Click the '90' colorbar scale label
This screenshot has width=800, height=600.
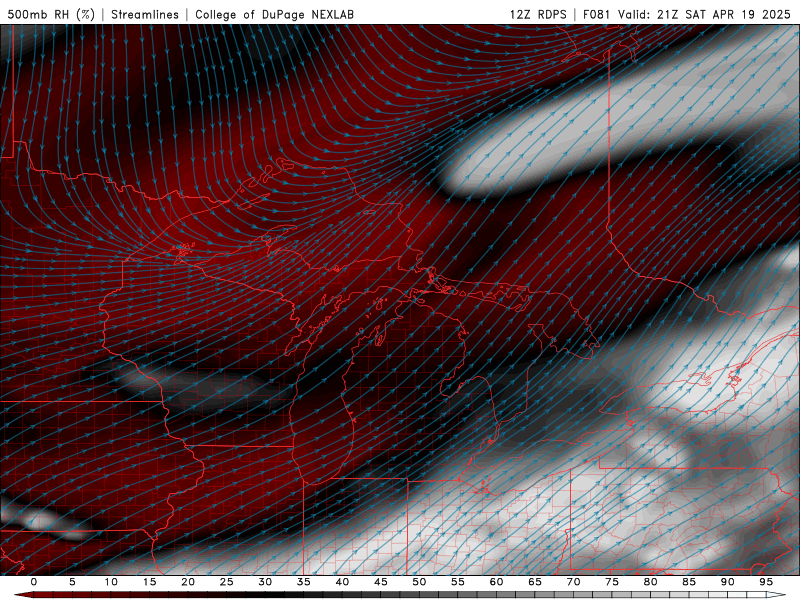727,582
